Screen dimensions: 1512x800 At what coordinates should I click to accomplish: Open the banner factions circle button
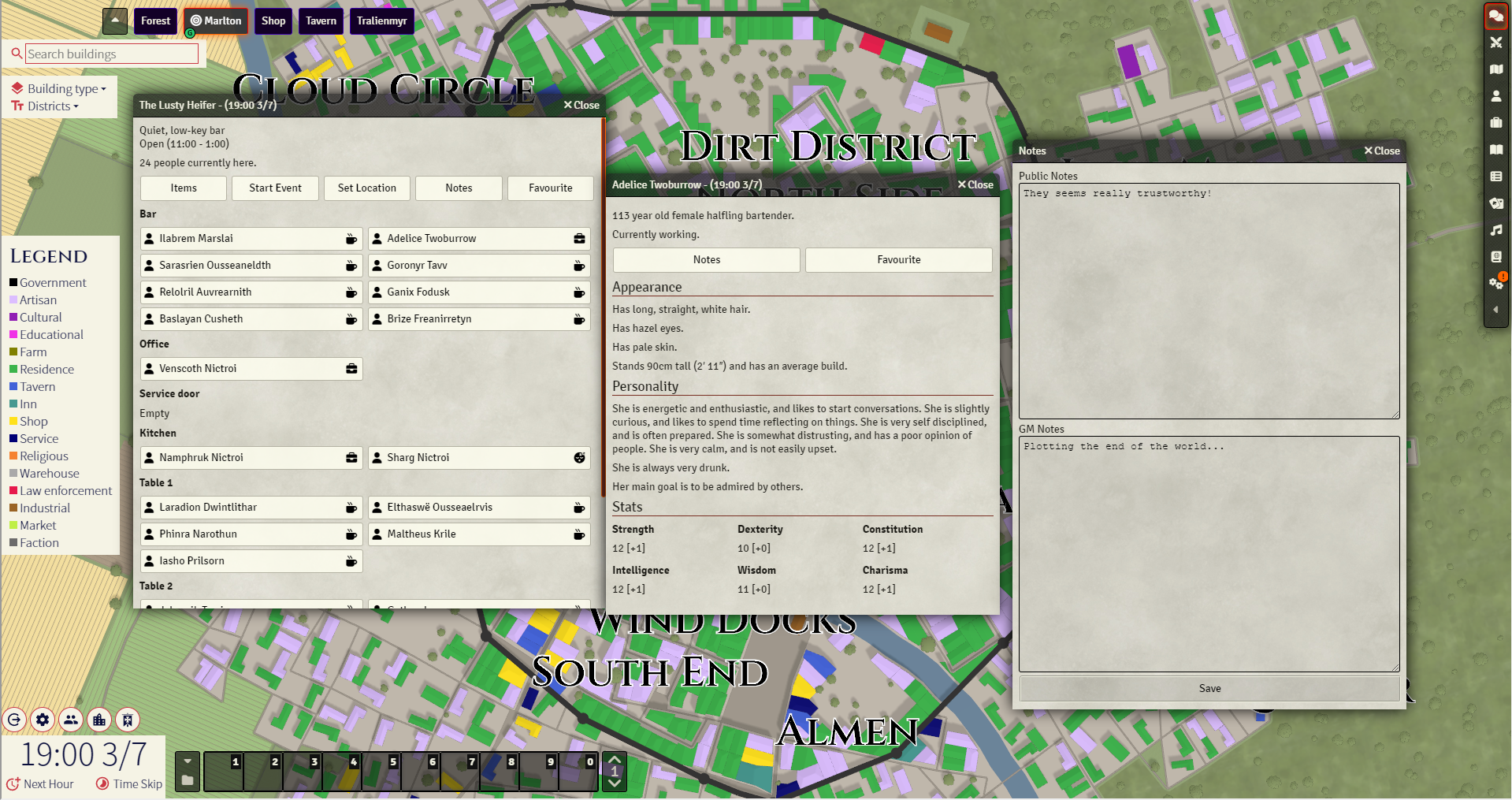(x=128, y=720)
